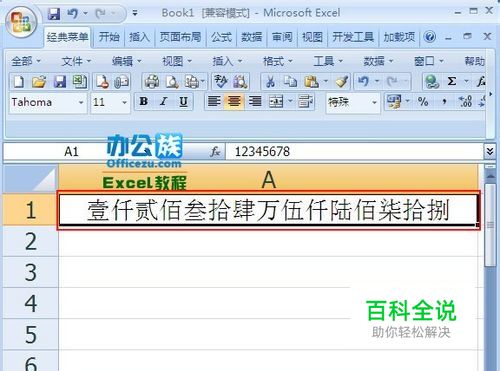Click the AutoSum sigma icon
The height and width of the screenshot is (371, 500).
tap(452, 82)
